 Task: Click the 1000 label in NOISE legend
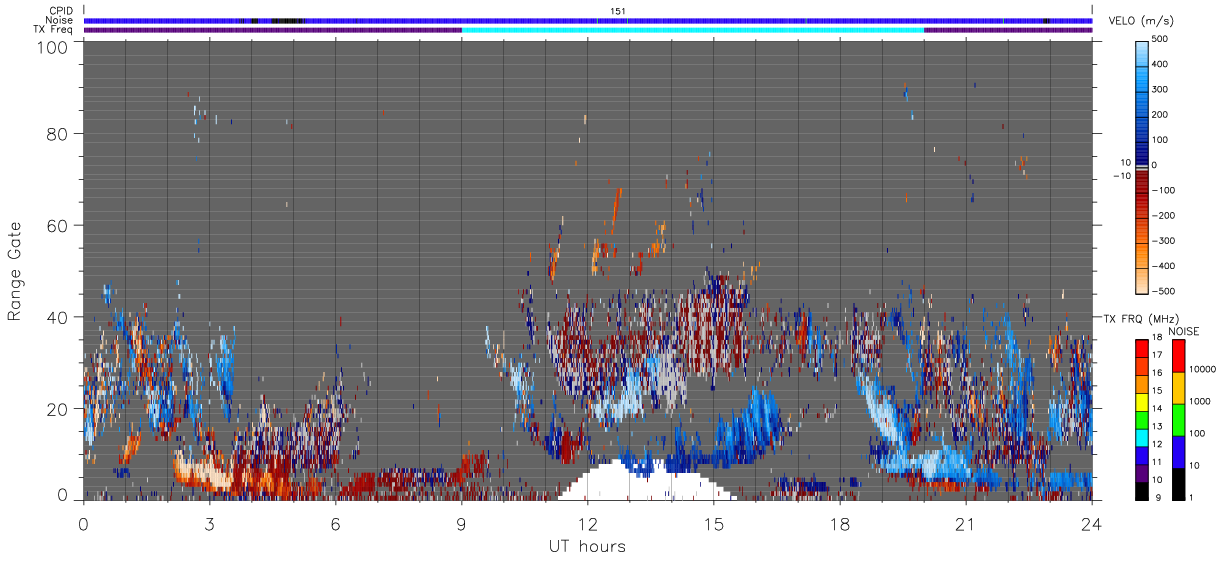pos(1201,402)
